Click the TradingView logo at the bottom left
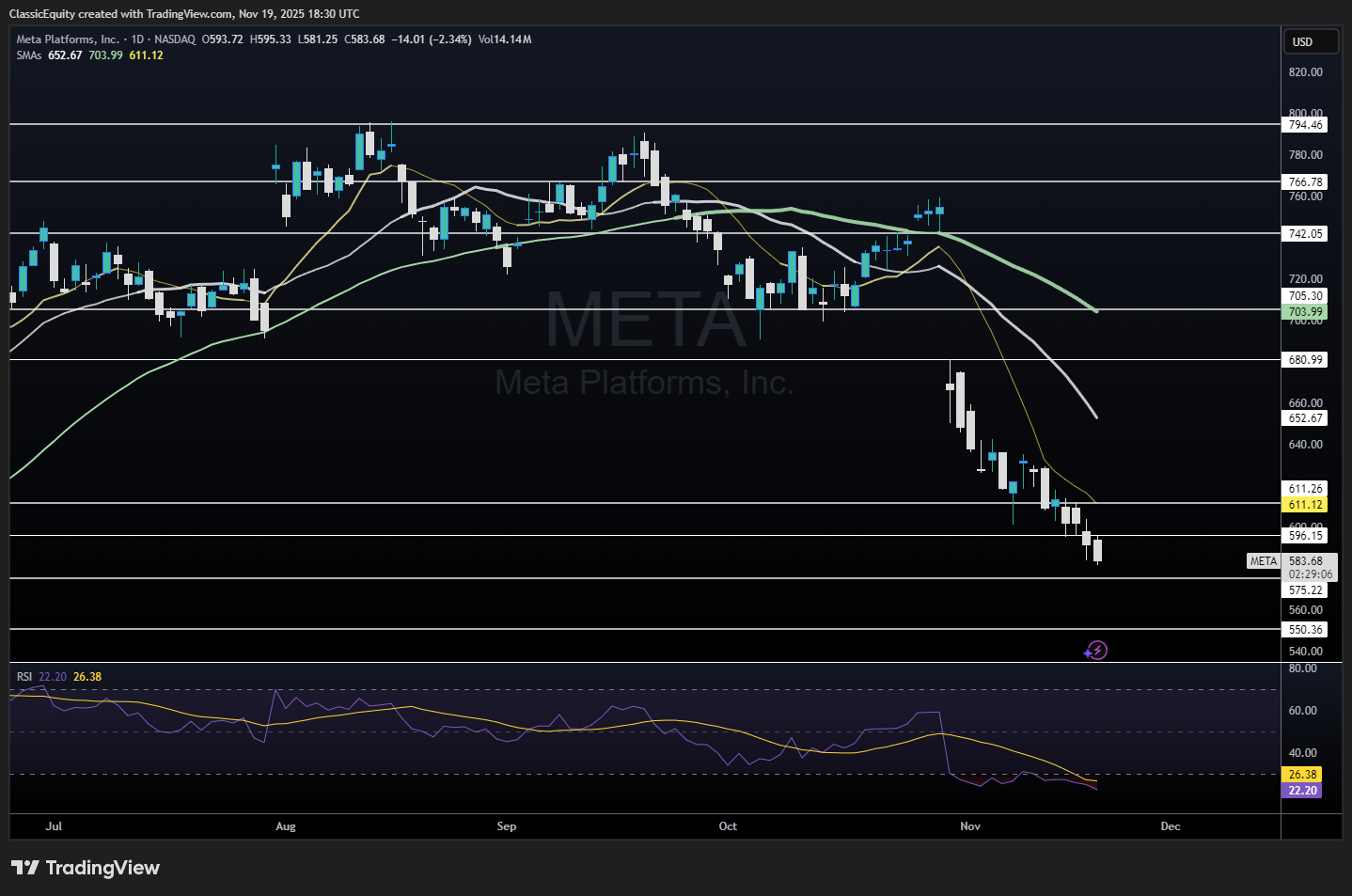This screenshot has width=1352, height=896. pos(86,867)
